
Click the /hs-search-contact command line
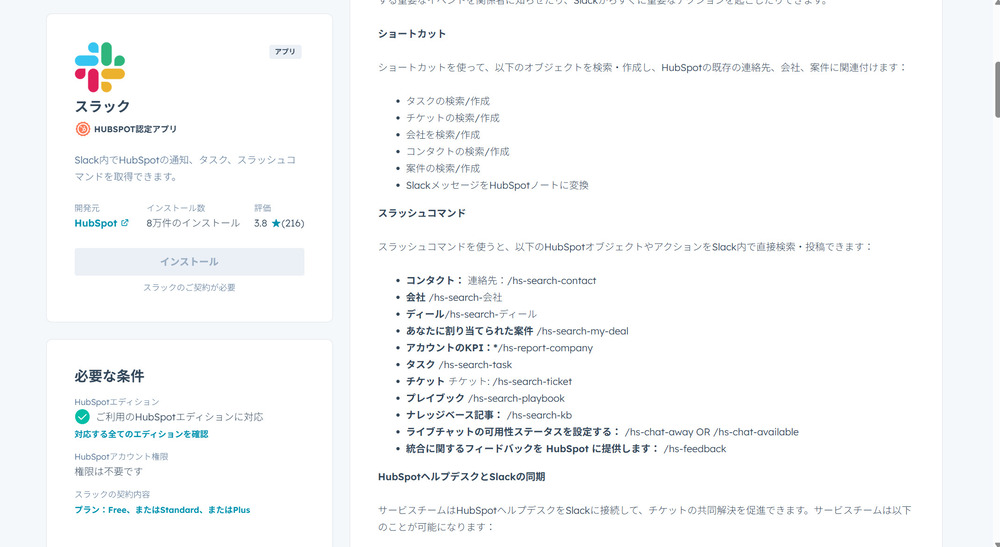tap(501, 281)
